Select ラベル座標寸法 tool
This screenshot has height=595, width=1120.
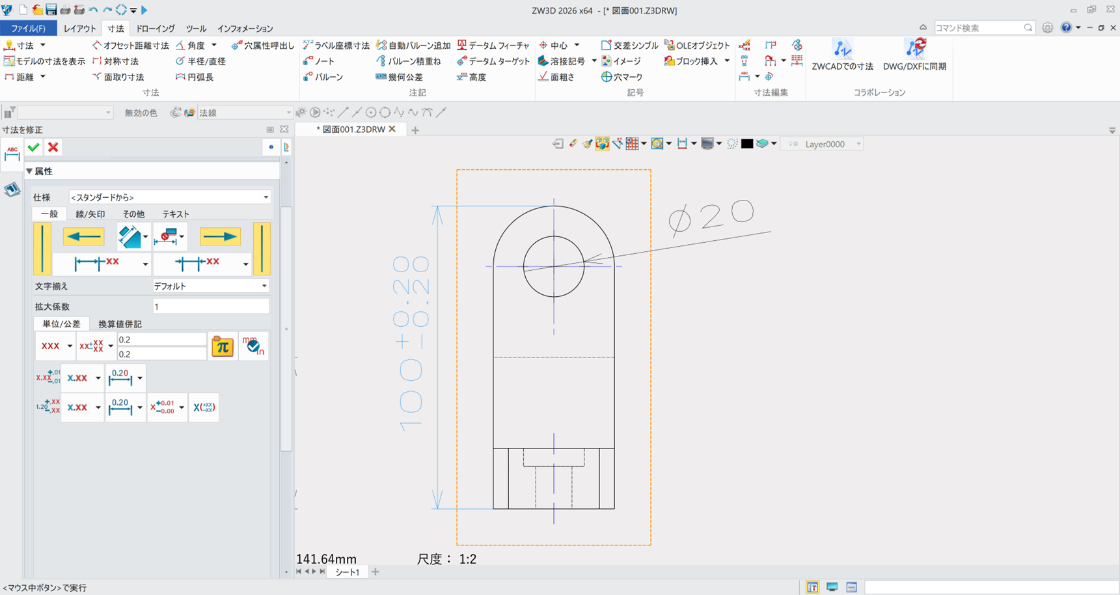tap(336, 46)
